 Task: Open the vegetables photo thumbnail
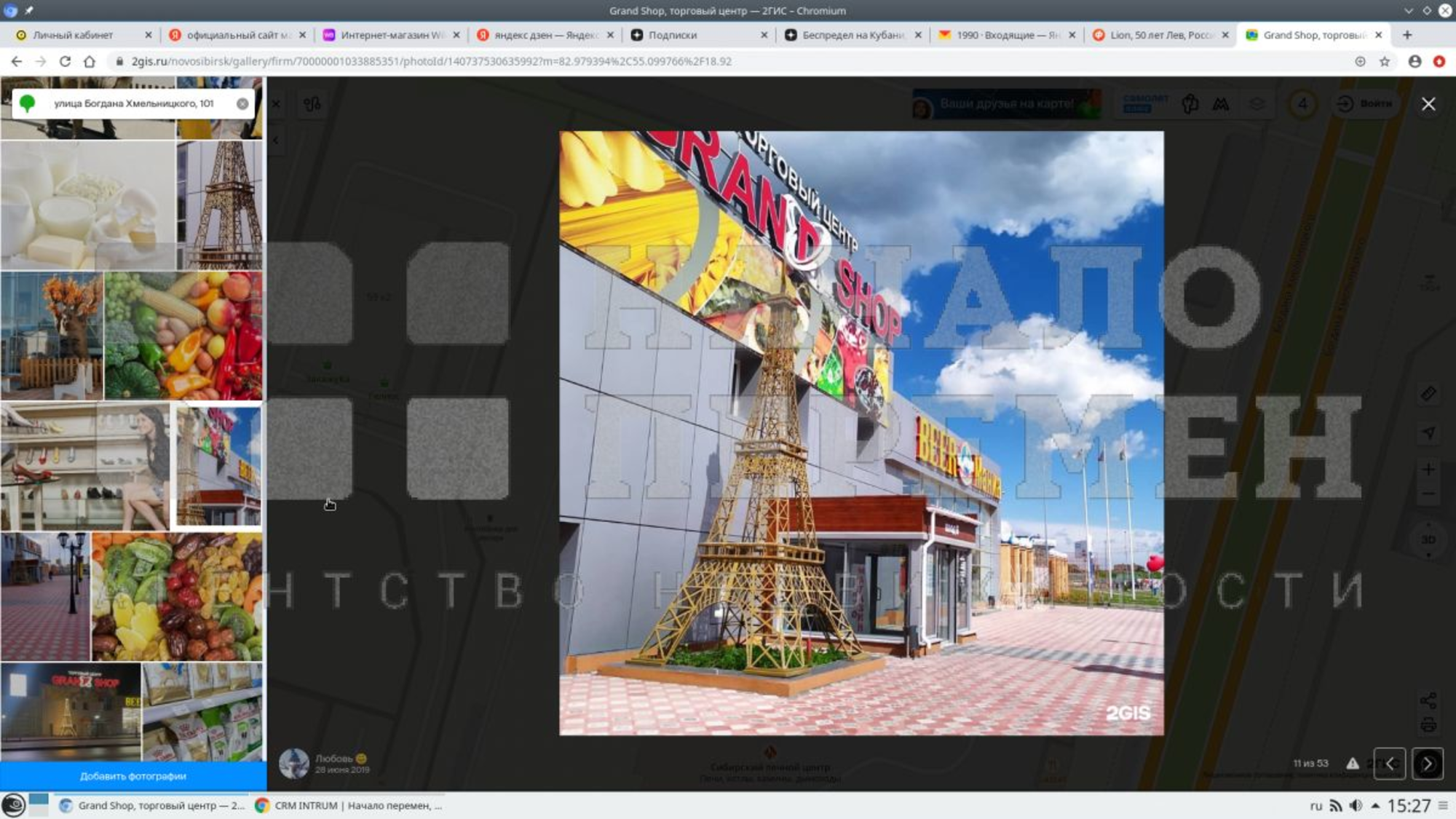(x=183, y=336)
